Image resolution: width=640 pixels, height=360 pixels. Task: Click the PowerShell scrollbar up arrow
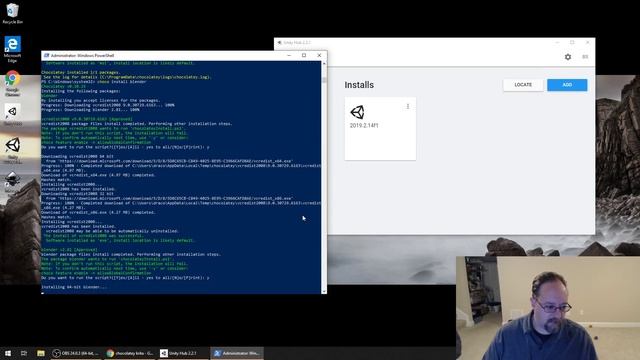click(x=324, y=64)
